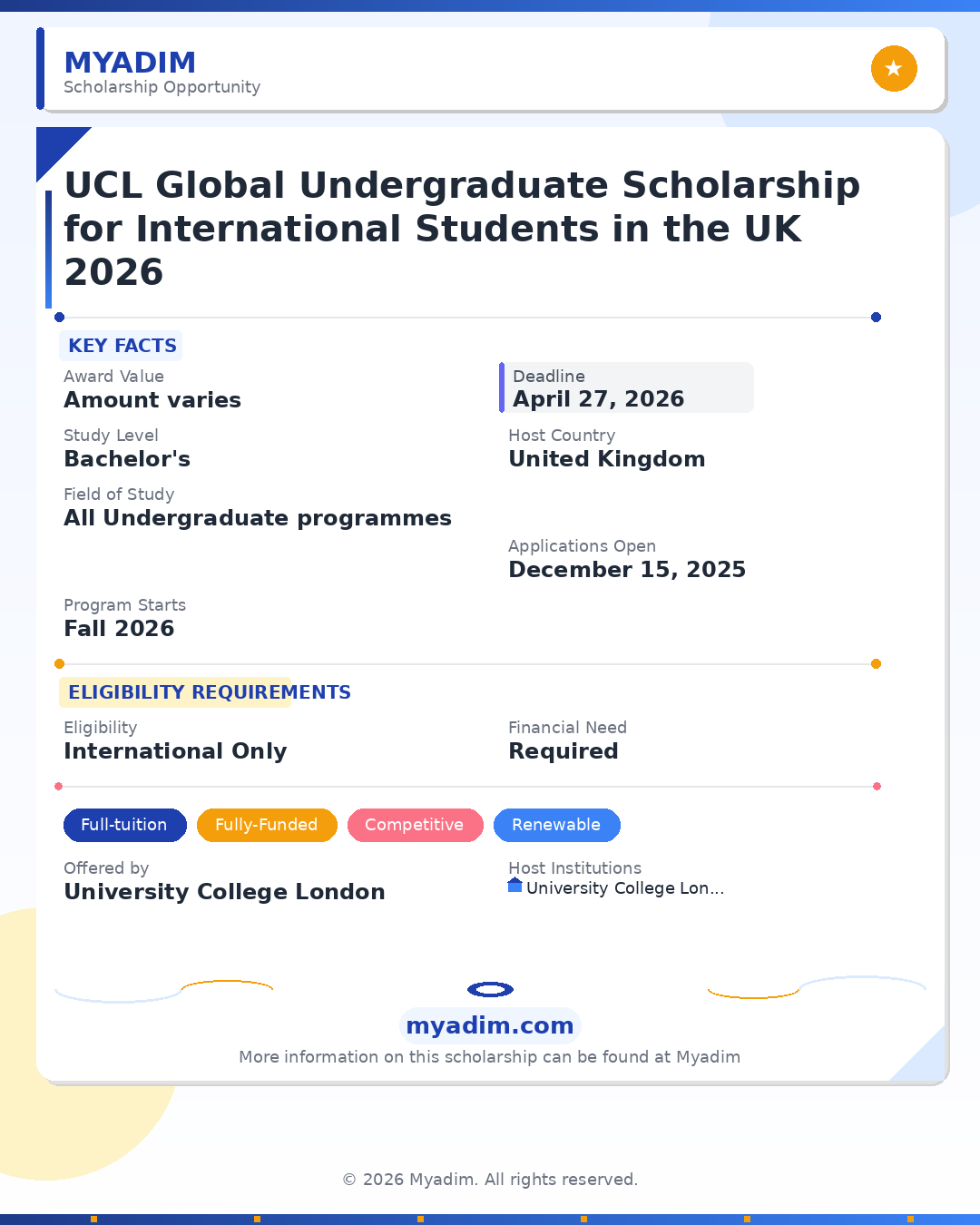Click the blue corner triangle on the card

pos(55,146)
